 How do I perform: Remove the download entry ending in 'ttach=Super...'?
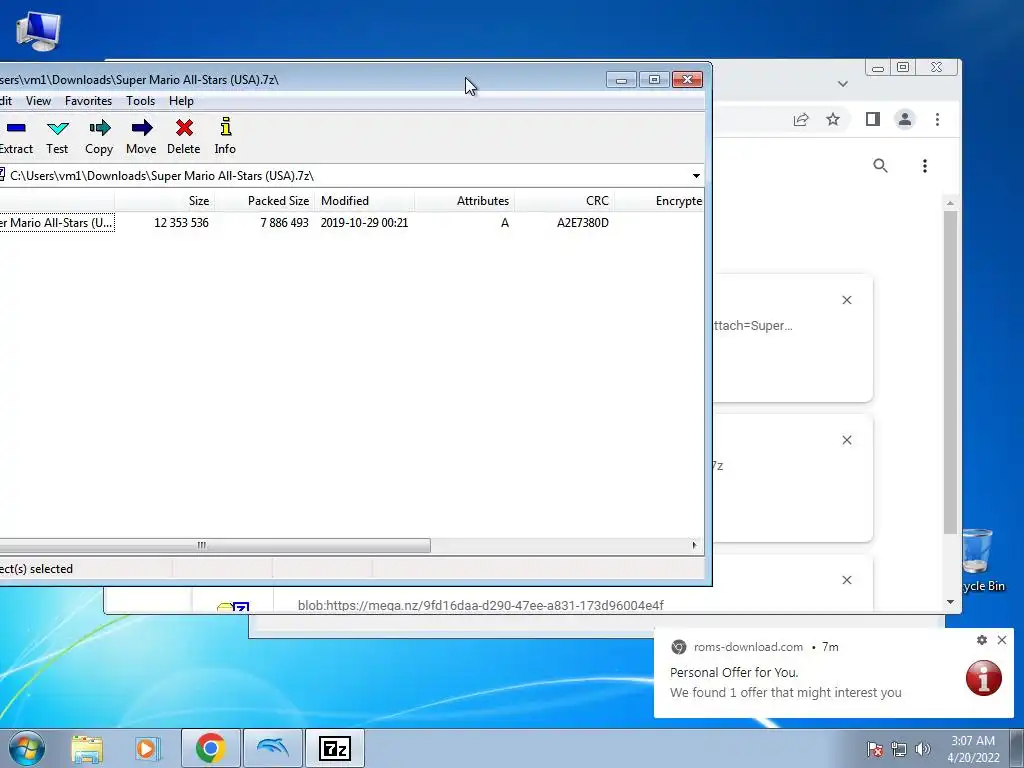[x=847, y=300]
